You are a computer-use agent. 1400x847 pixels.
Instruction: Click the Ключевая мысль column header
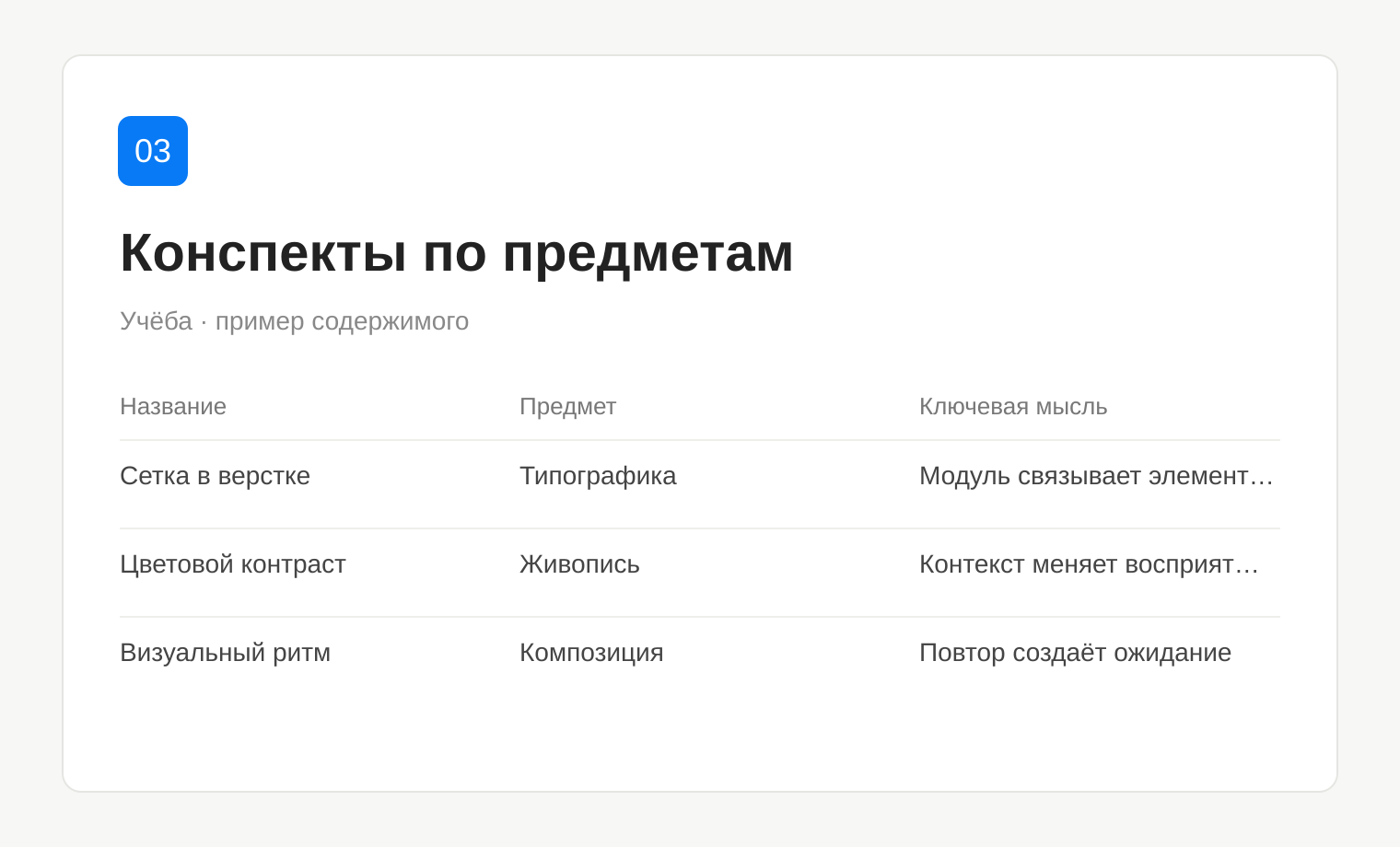1013,406
